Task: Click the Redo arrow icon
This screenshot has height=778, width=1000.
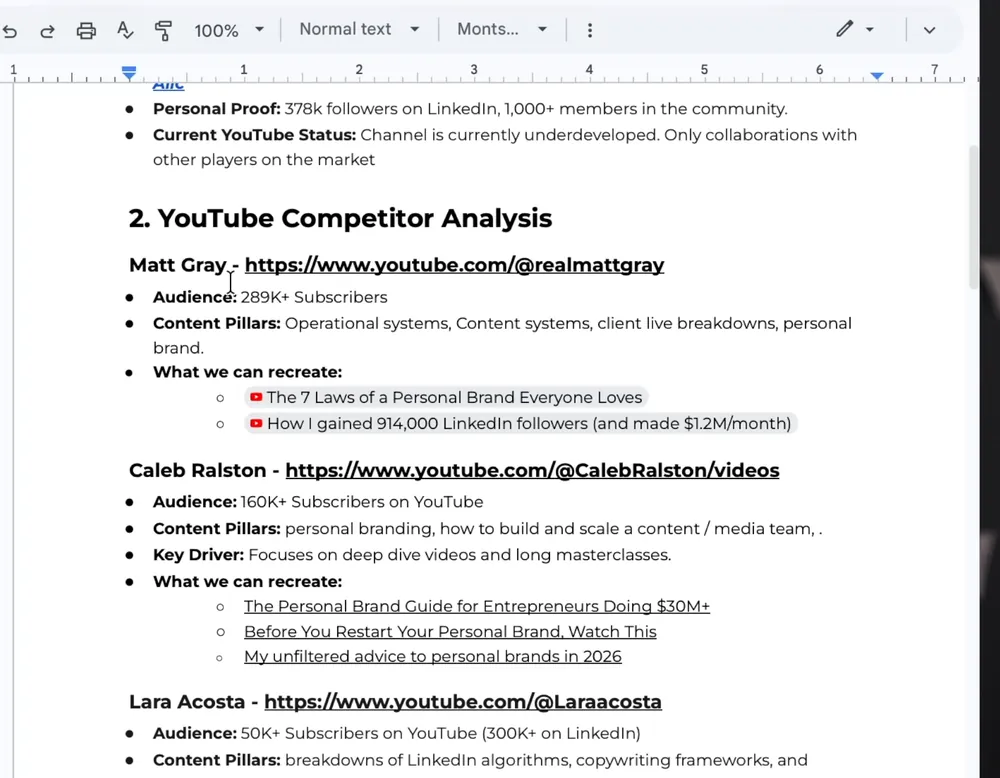Action: 47,31
